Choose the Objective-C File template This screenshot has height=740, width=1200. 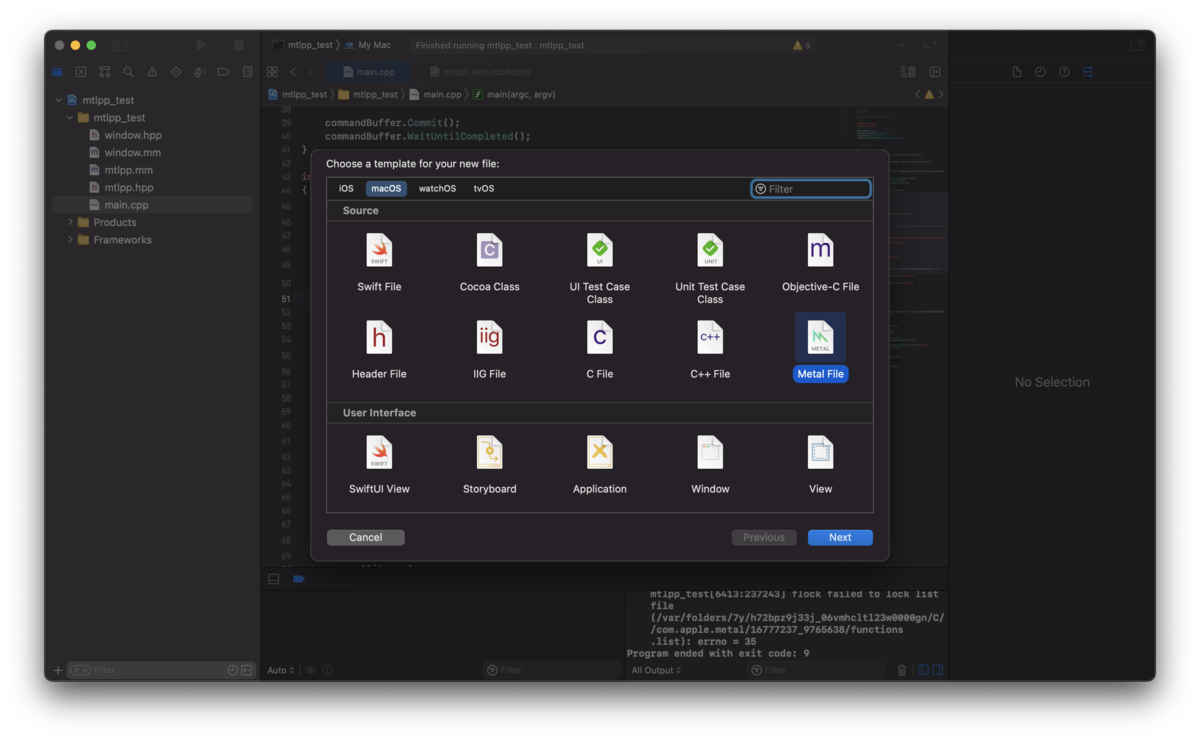tap(820, 263)
